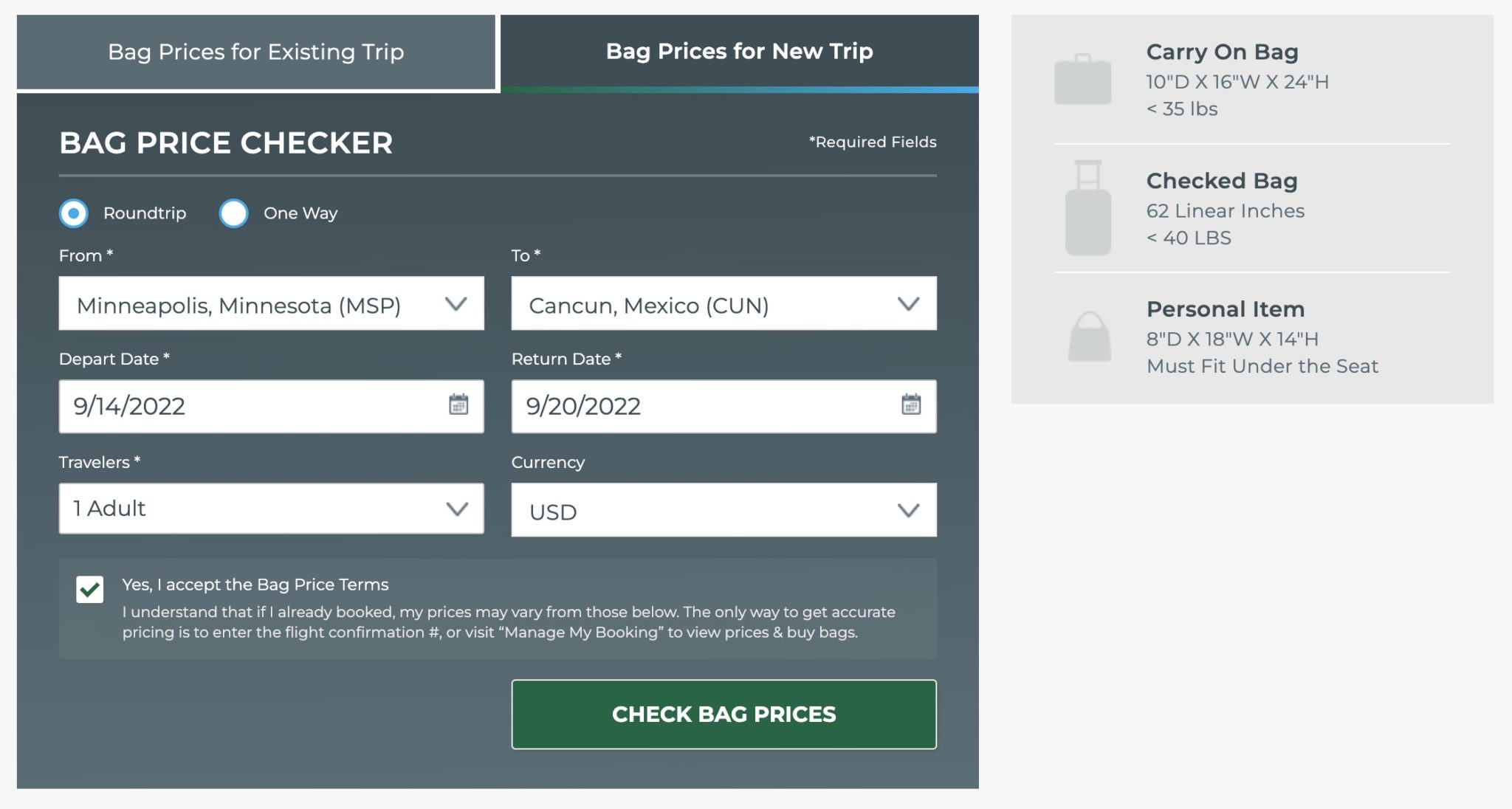
Task: Click the chevron on the Currency field
Action: pyautogui.click(x=909, y=509)
